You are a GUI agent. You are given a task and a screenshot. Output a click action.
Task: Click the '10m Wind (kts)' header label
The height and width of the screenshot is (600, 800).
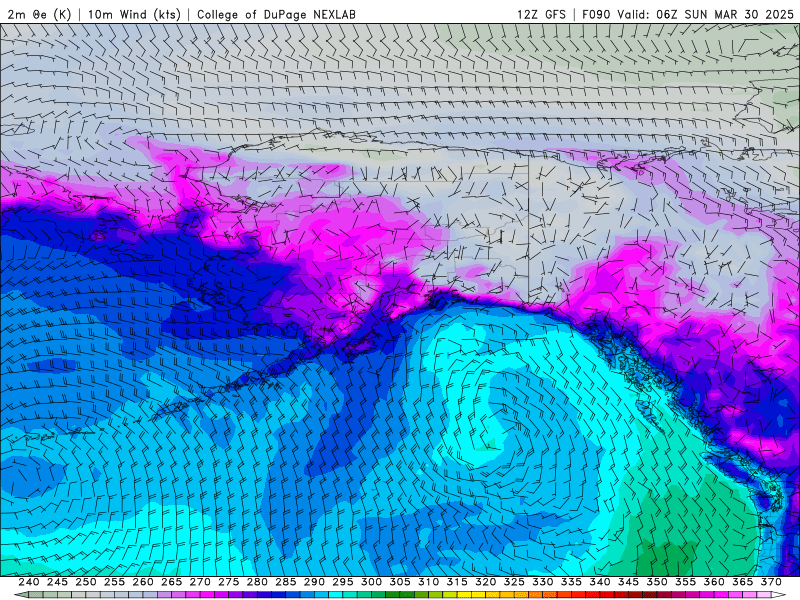(134, 14)
